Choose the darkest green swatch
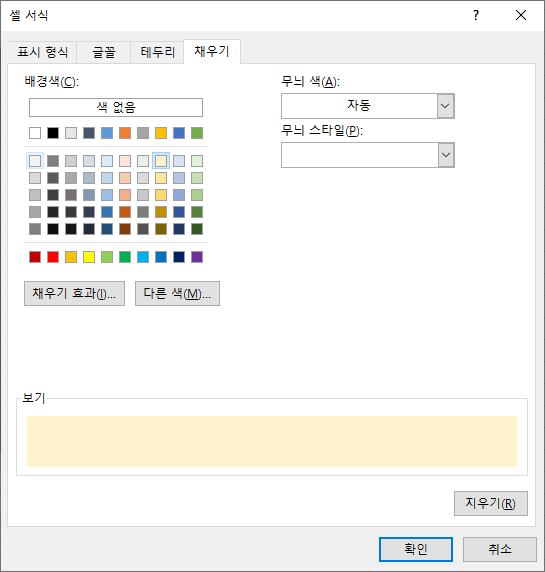Screen dimensions: 545x572 (197, 229)
